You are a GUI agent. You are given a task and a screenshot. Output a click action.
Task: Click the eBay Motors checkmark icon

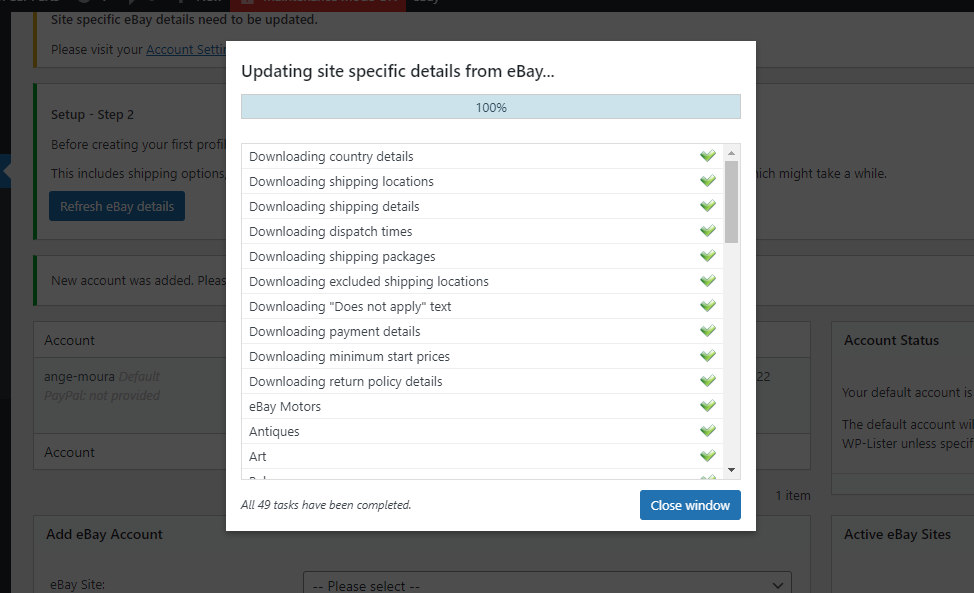[708, 406]
